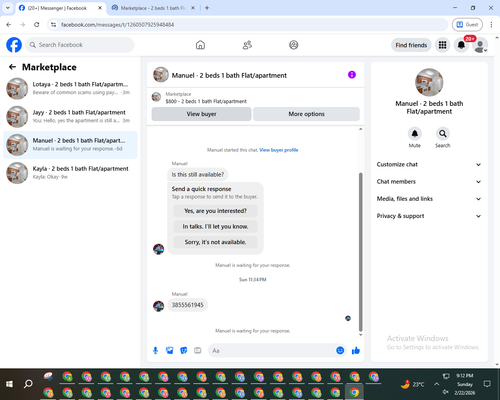Choose a sticker icon

tap(184, 350)
